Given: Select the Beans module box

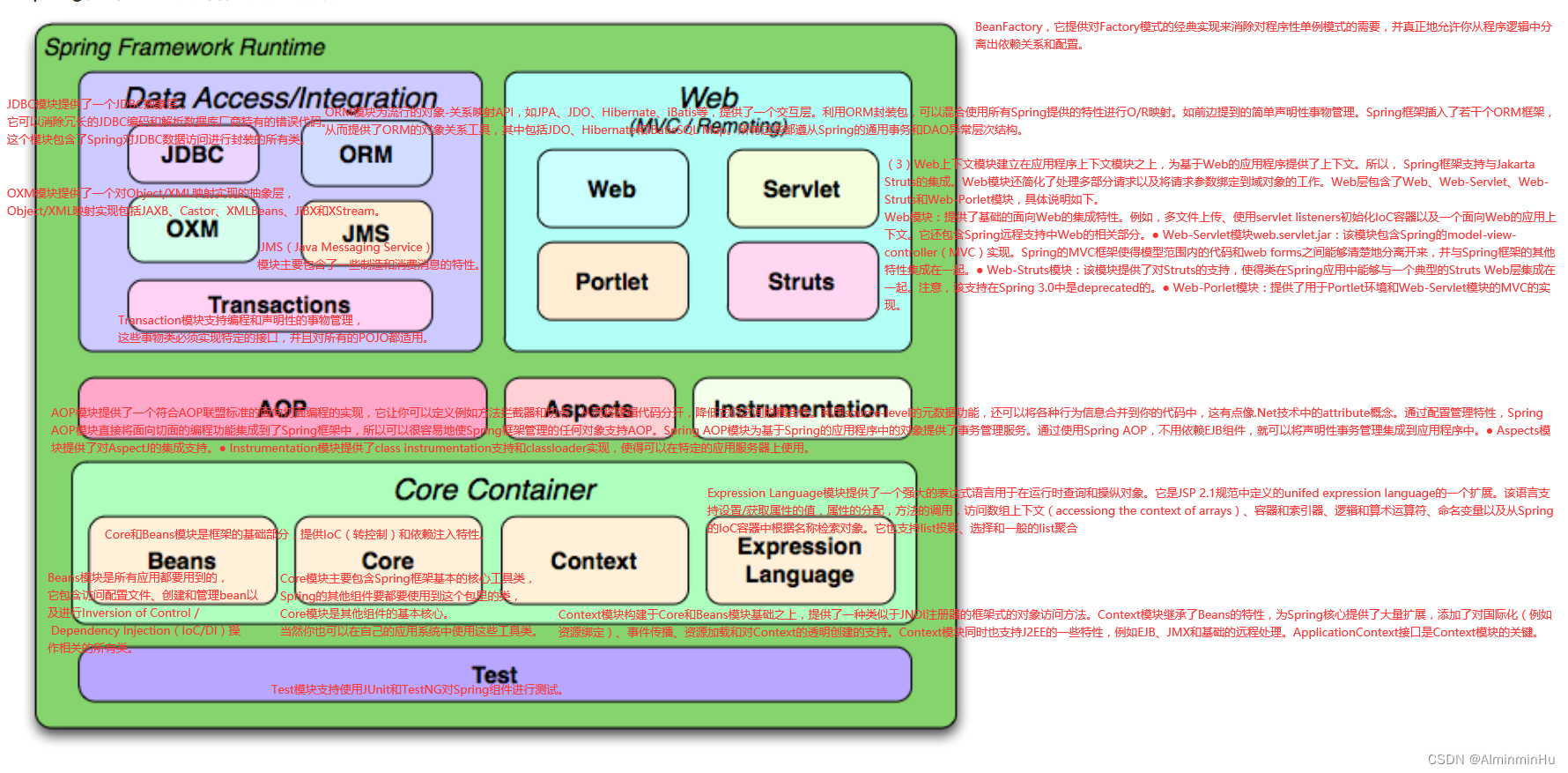Looking at the screenshot, I should pos(182,561).
